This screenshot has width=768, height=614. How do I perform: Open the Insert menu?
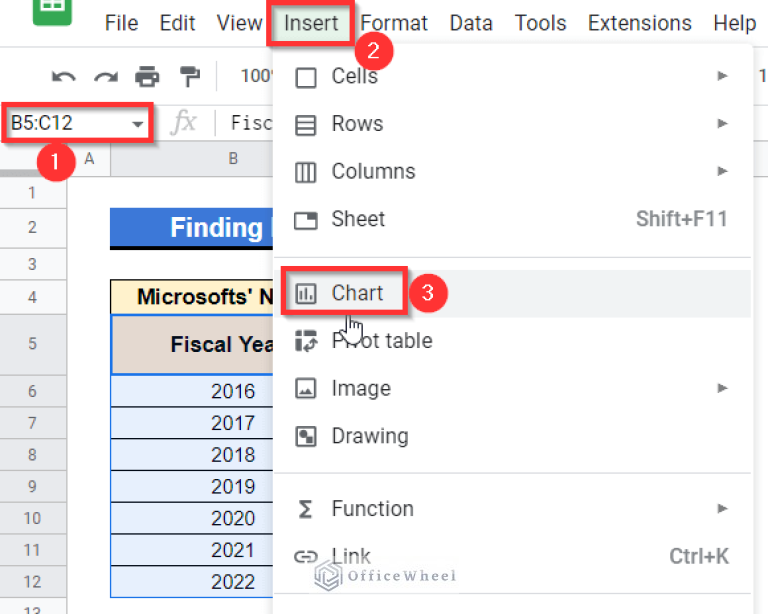pyautogui.click(x=311, y=23)
